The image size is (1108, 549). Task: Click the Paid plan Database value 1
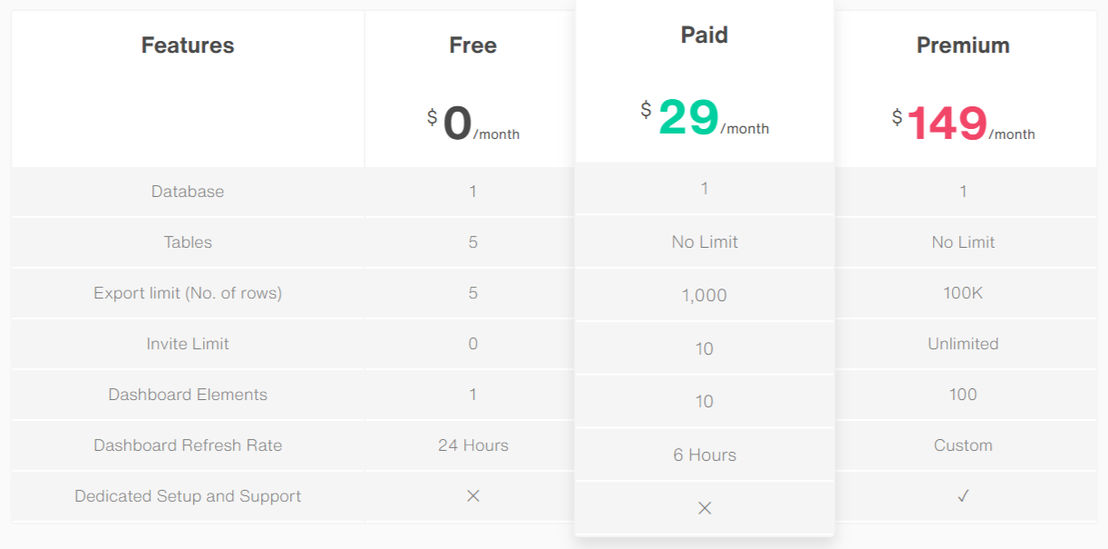(x=705, y=189)
